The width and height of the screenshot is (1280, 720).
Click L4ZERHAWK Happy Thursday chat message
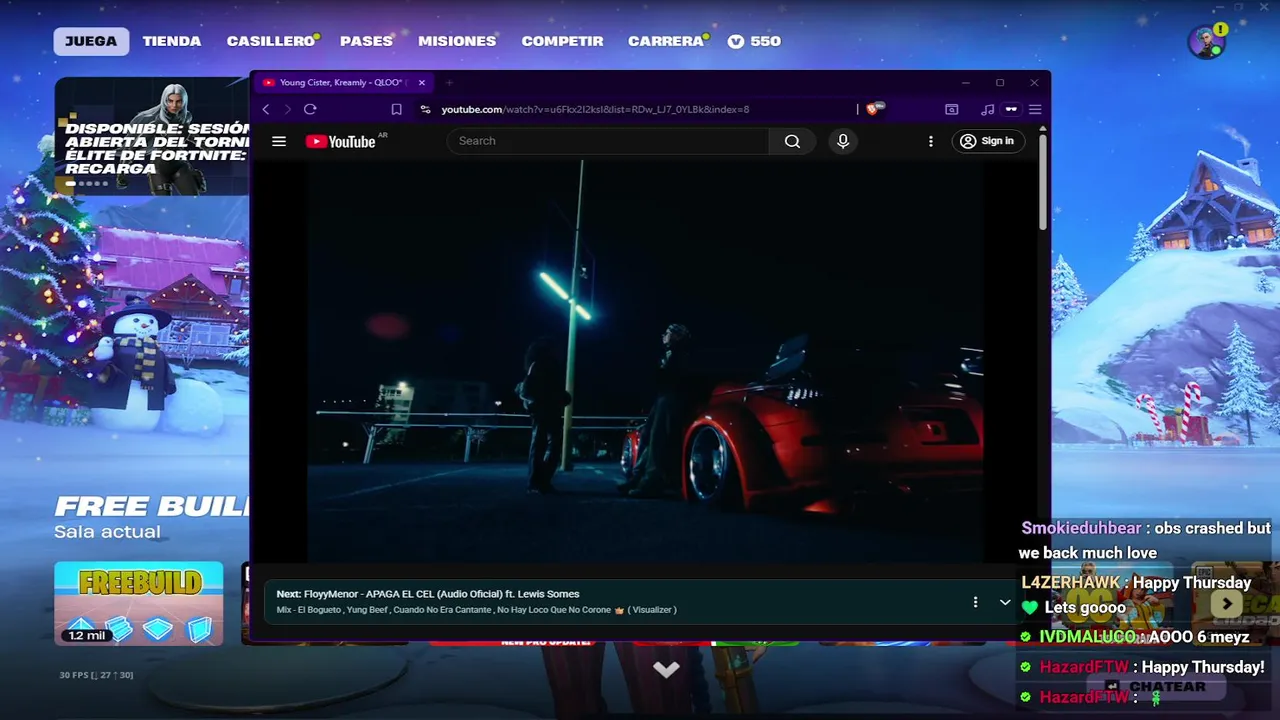point(1136,582)
